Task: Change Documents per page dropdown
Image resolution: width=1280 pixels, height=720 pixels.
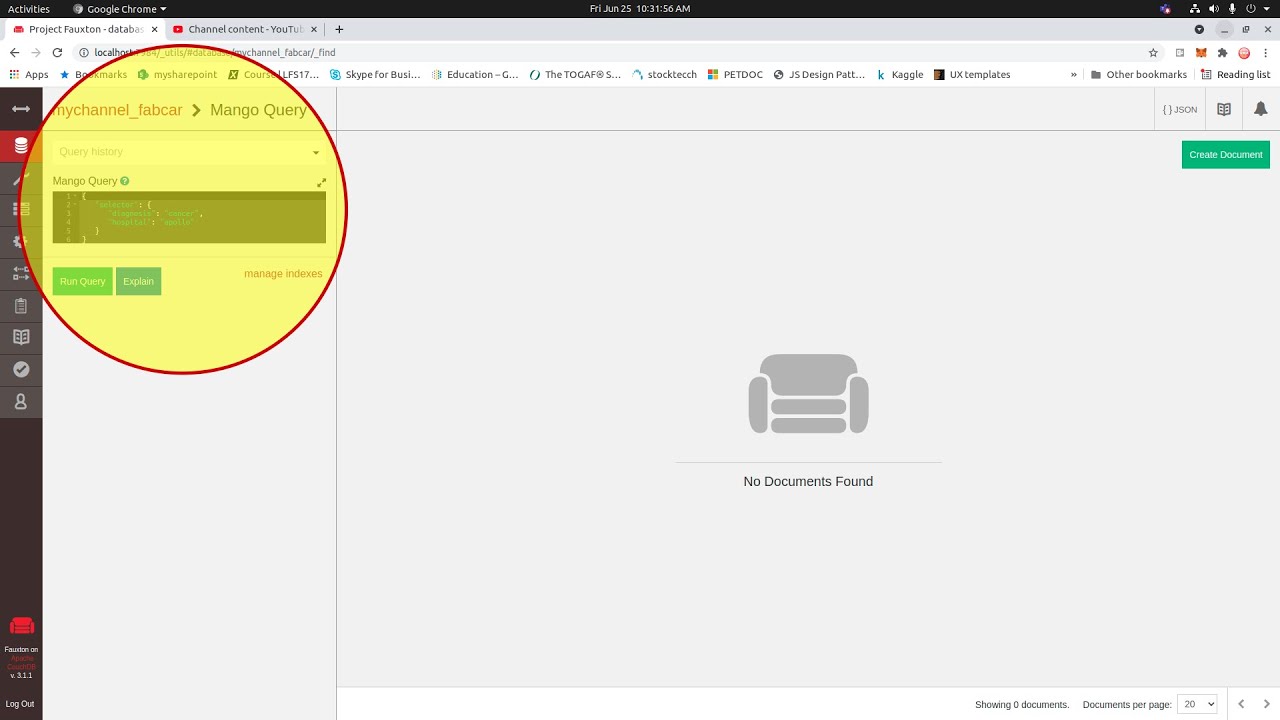Action: 1197,704
